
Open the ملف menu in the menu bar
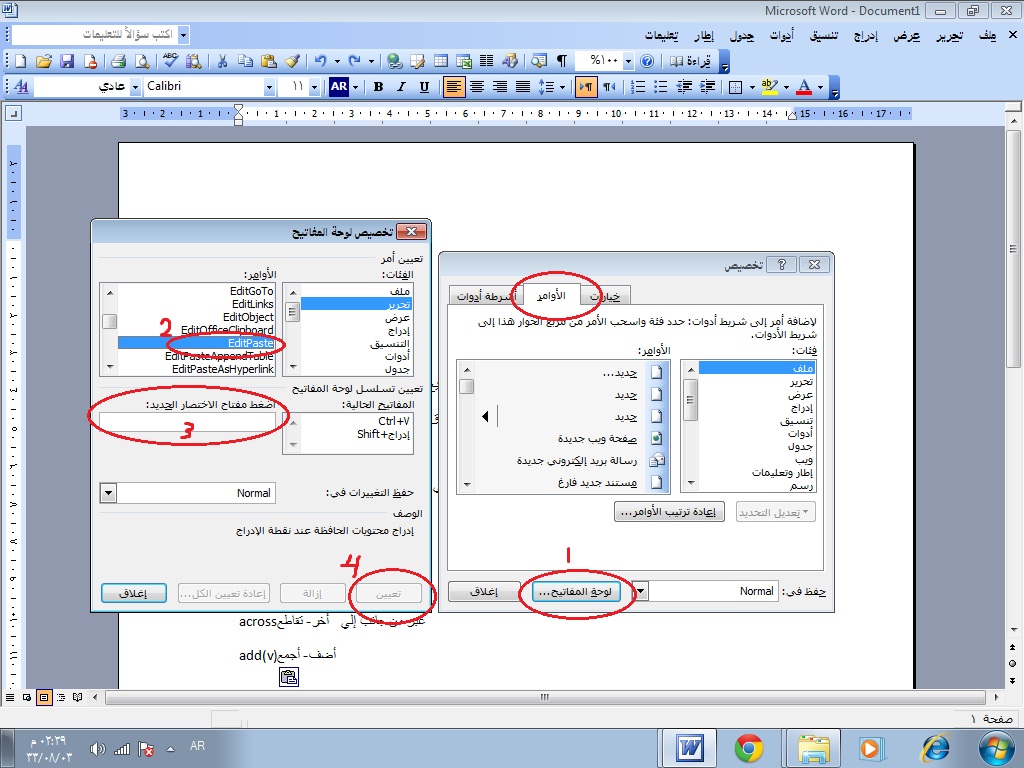coord(987,35)
